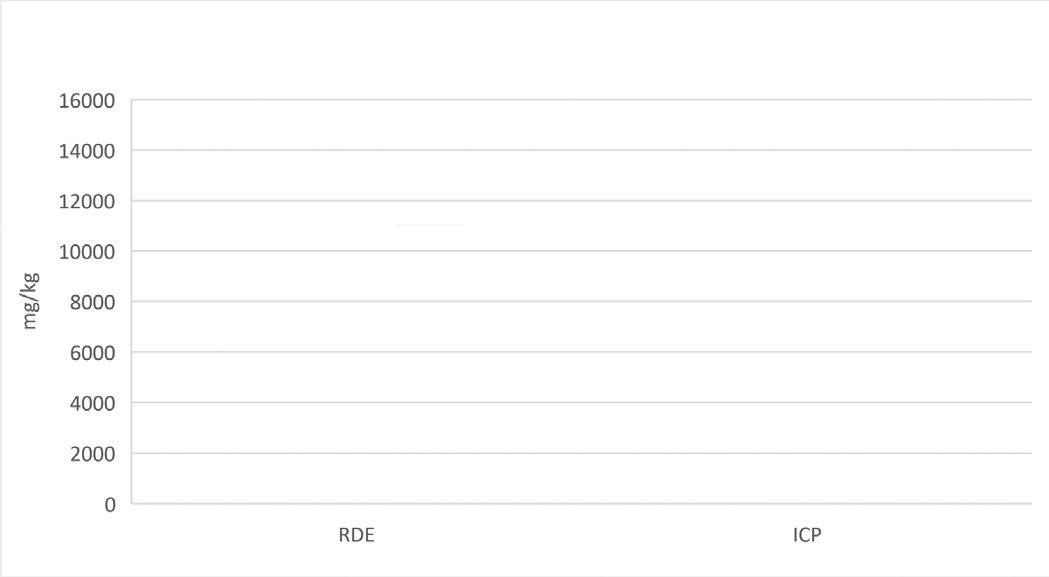This screenshot has width=1049, height=577.
Task: Click the 4000 vertical axis label
Action: click(x=93, y=403)
